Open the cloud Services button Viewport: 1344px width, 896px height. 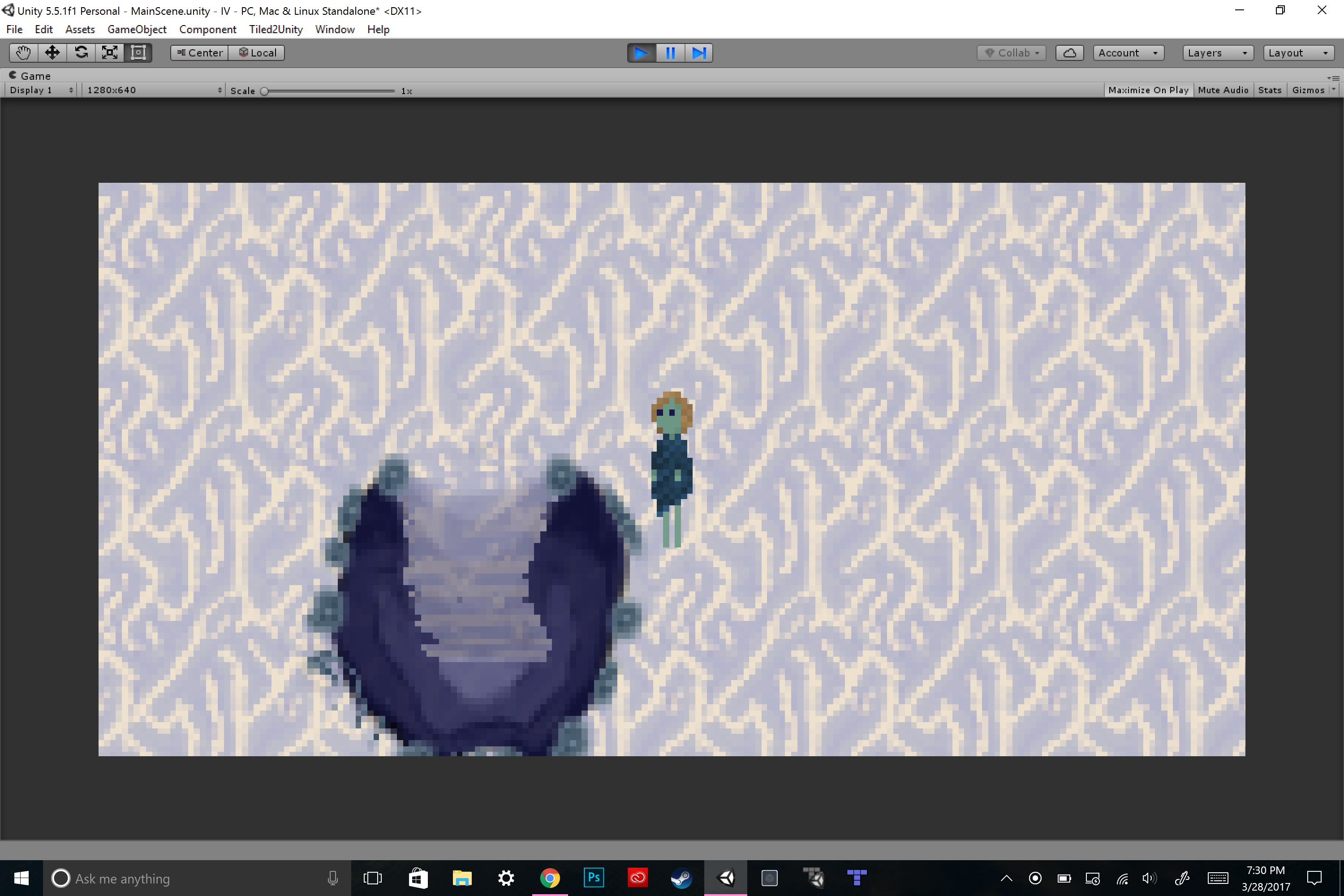[1070, 52]
